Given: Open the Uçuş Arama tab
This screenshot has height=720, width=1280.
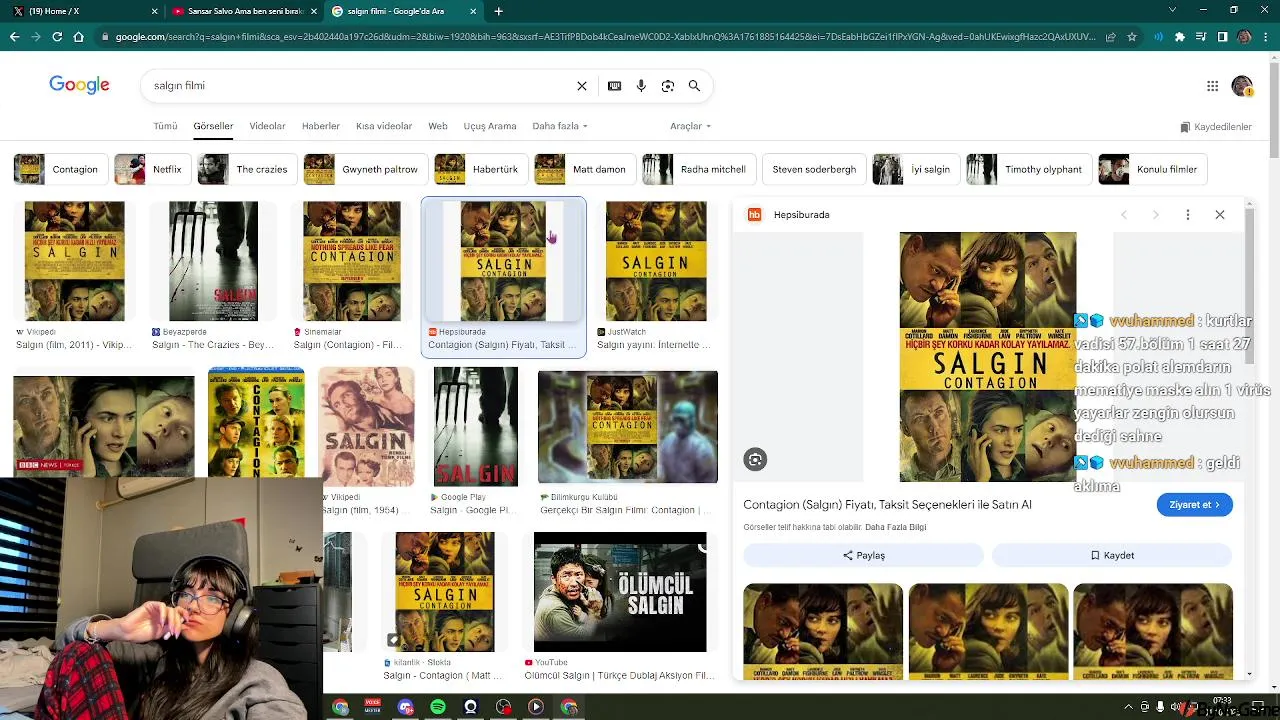Looking at the screenshot, I should pyautogui.click(x=490, y=126).
